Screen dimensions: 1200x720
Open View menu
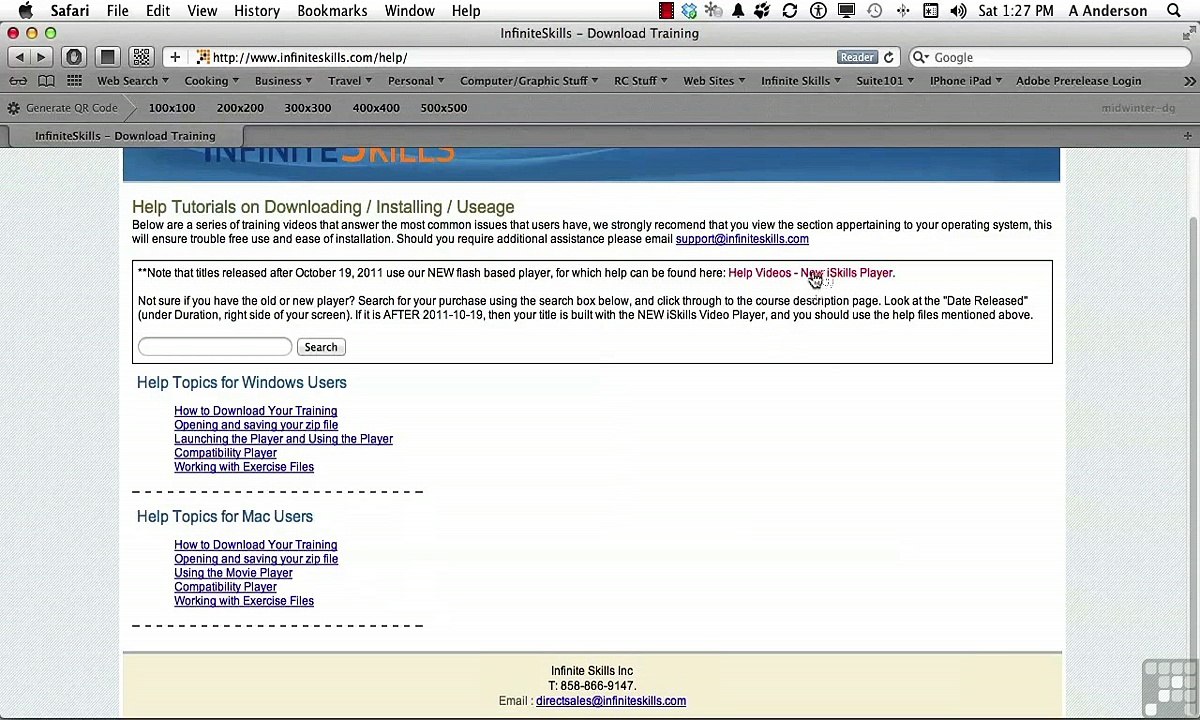202,11
